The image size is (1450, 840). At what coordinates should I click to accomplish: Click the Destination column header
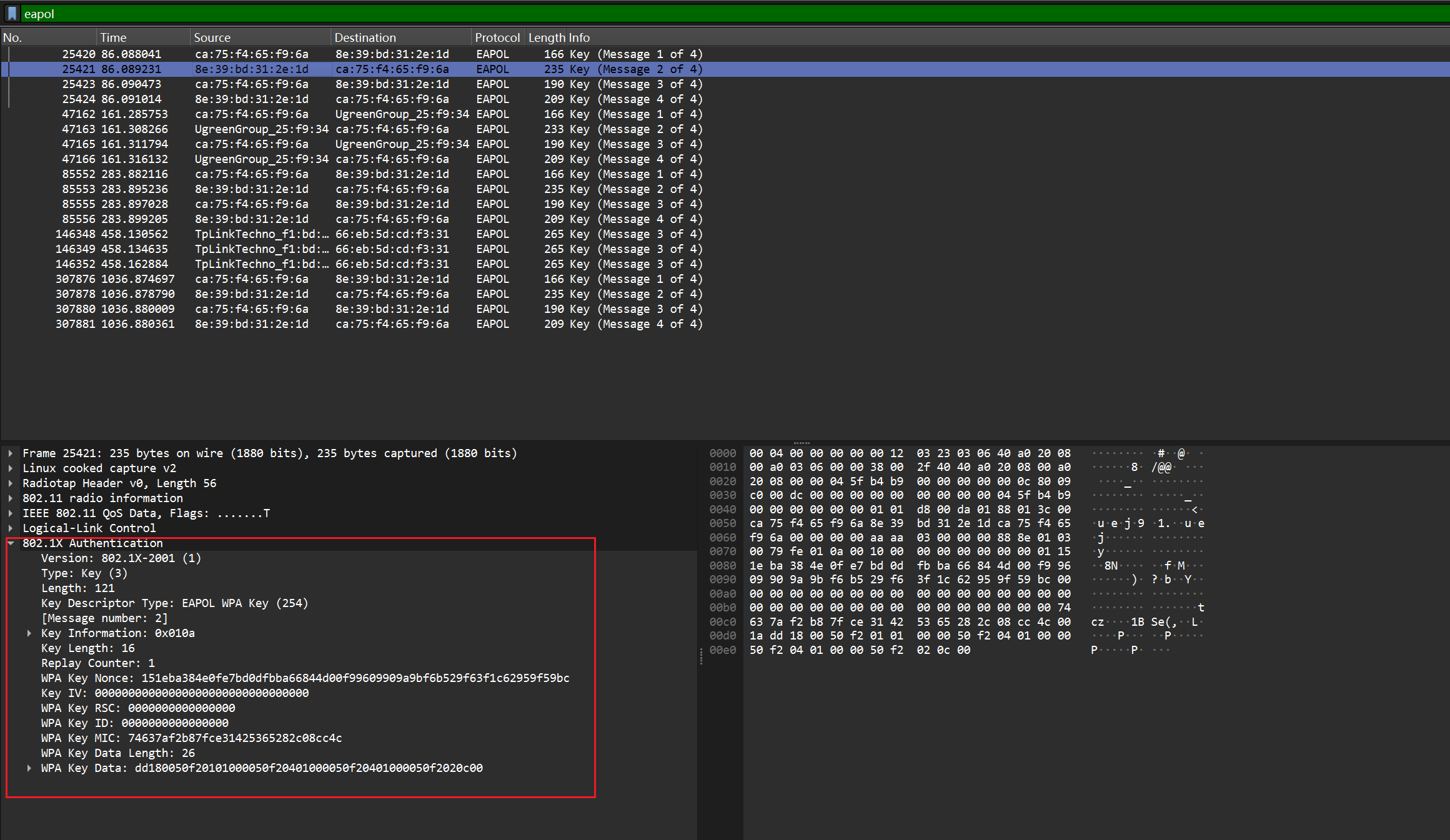365,37
